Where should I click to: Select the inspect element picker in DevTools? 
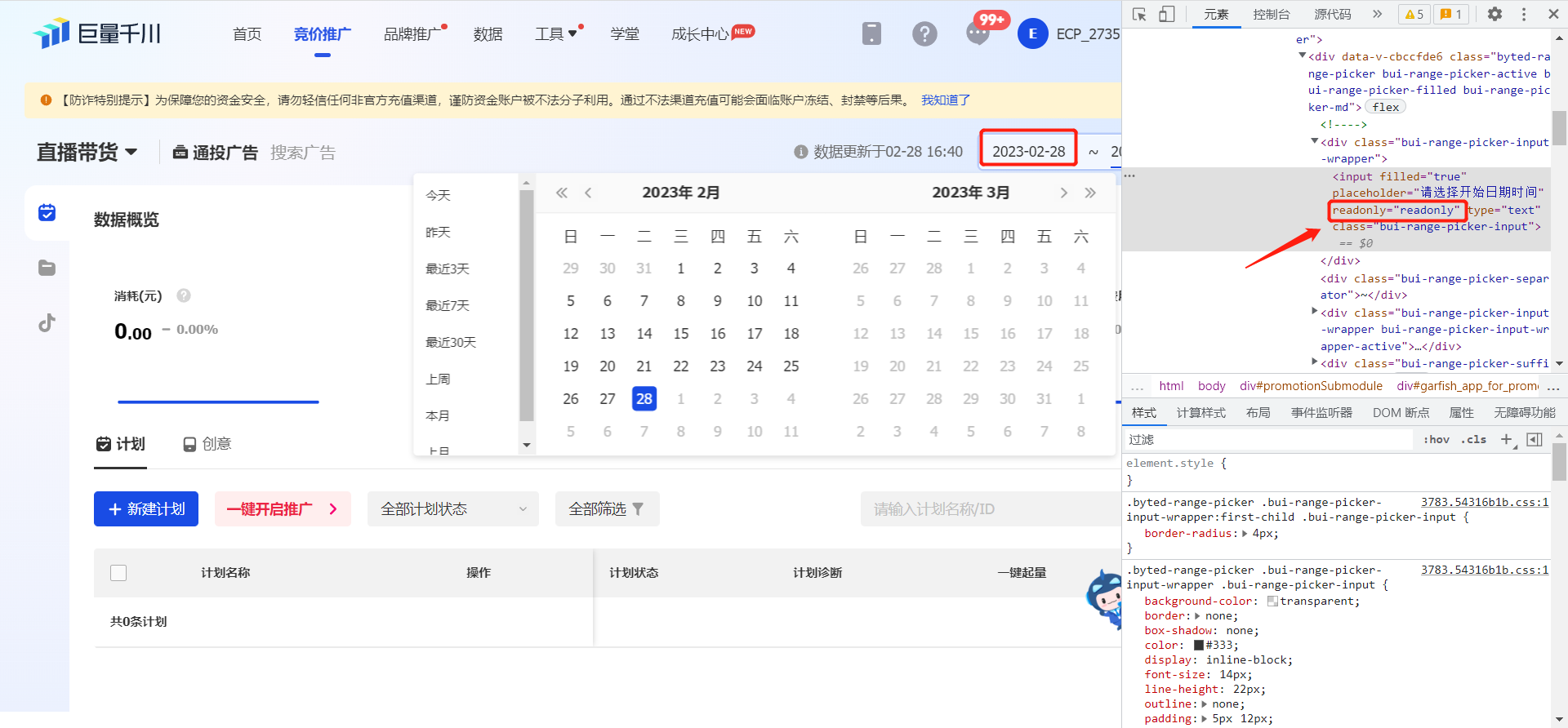coord(1139,14)
